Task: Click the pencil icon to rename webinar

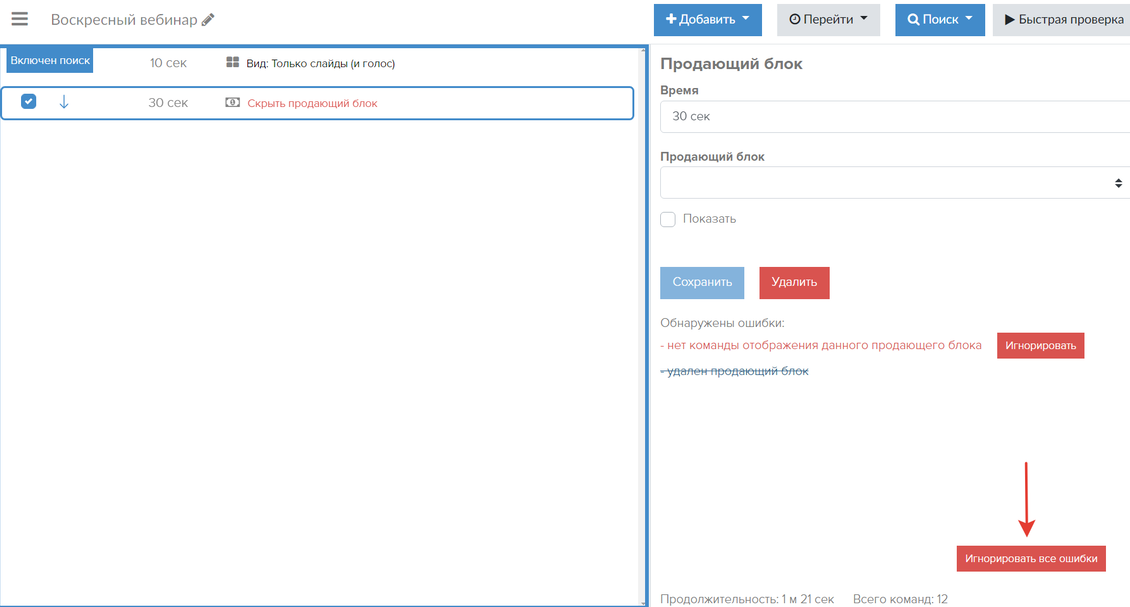Action: pyautogui.click(x=208, y=20)
